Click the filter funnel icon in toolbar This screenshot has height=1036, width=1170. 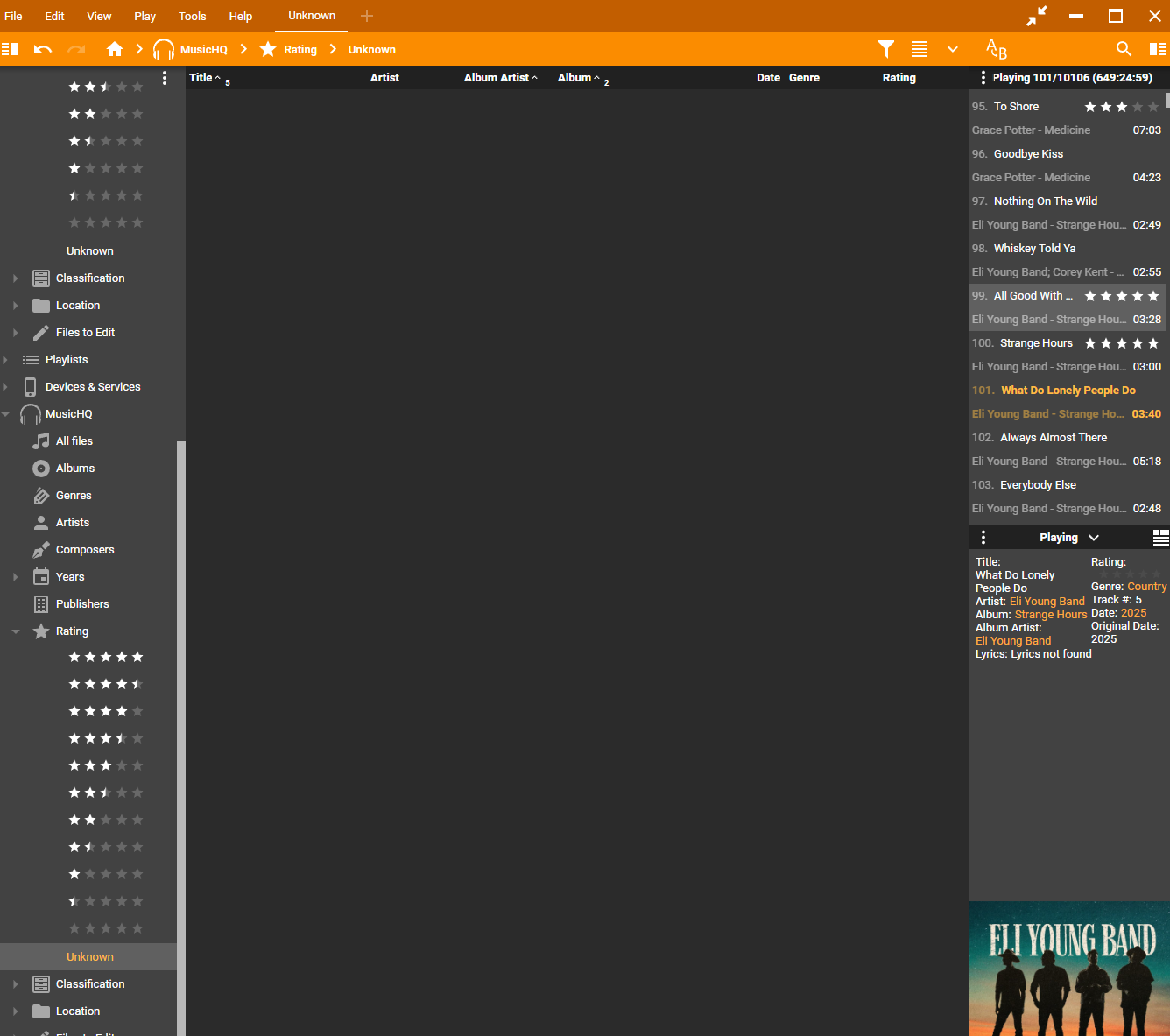pos(886,49)
